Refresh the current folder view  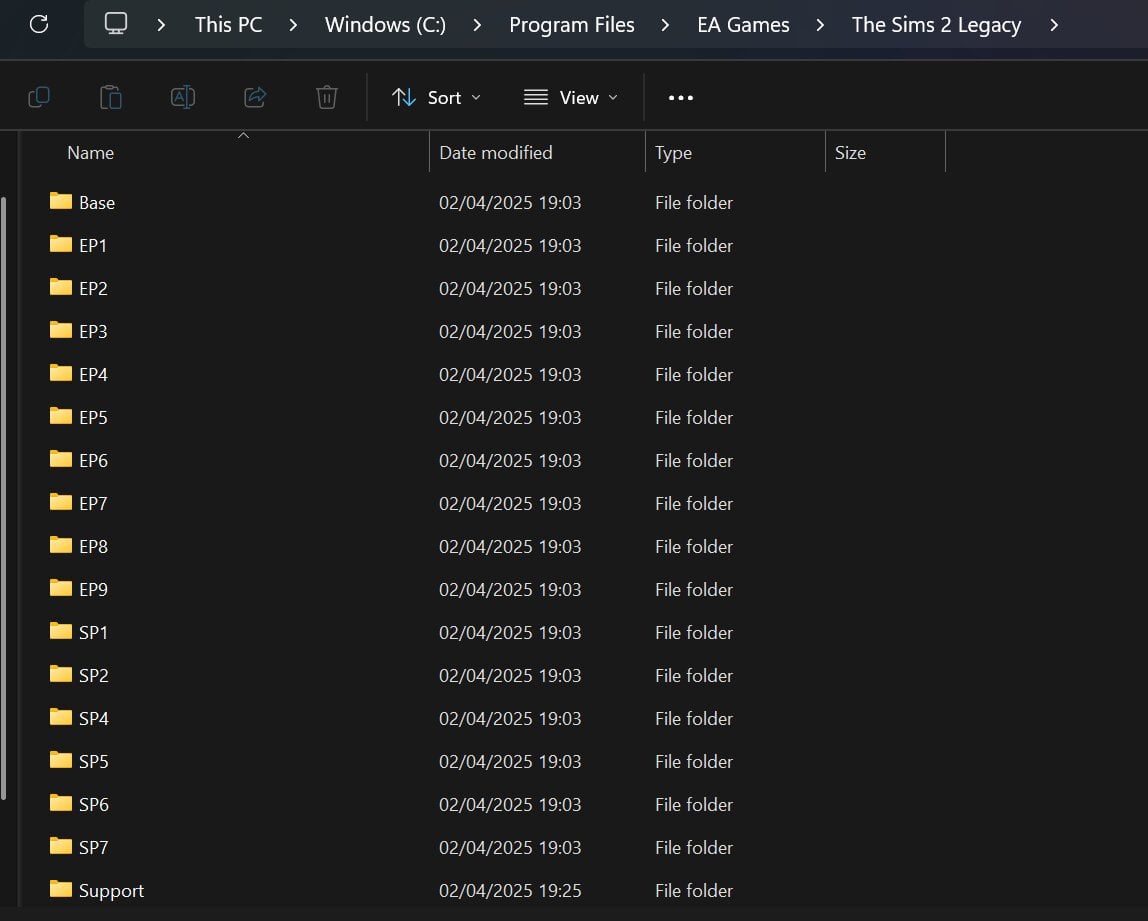(x=39, y=24)
